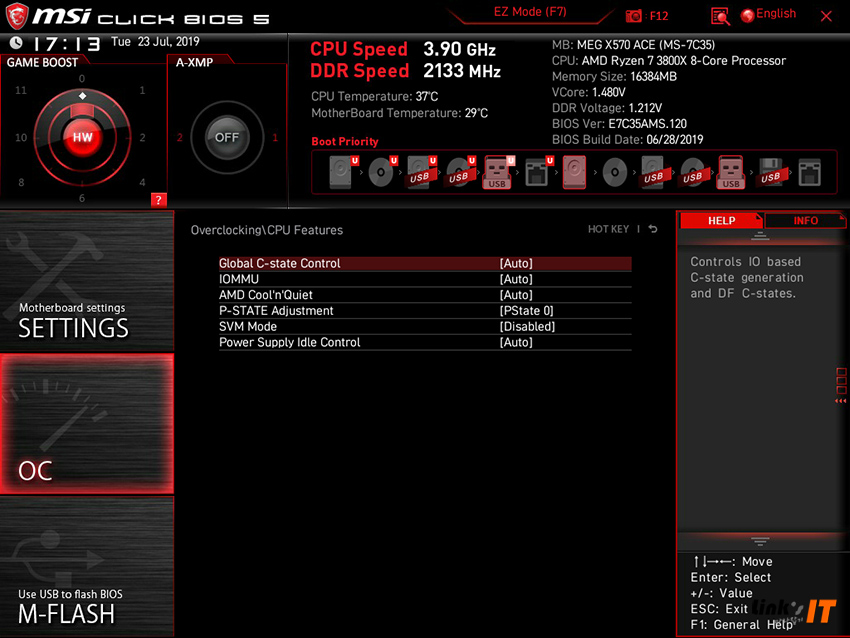This screenshot has height=638, width=850.
Task: Switch to EZ Mode (F7)
Action: (530, 12)
